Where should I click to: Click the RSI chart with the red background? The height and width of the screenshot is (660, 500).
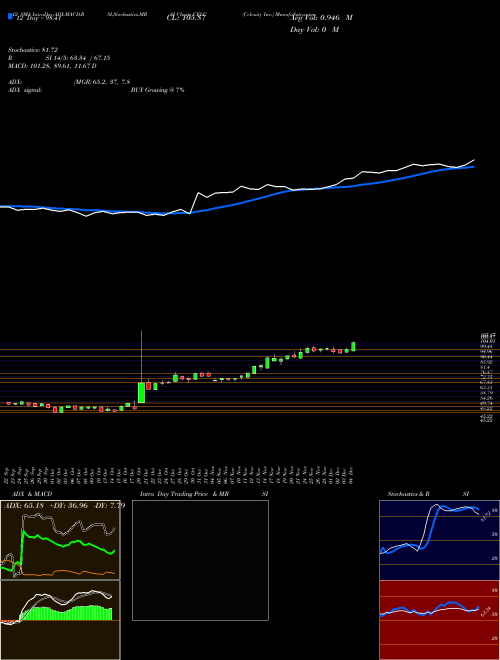tap(439, 620)
